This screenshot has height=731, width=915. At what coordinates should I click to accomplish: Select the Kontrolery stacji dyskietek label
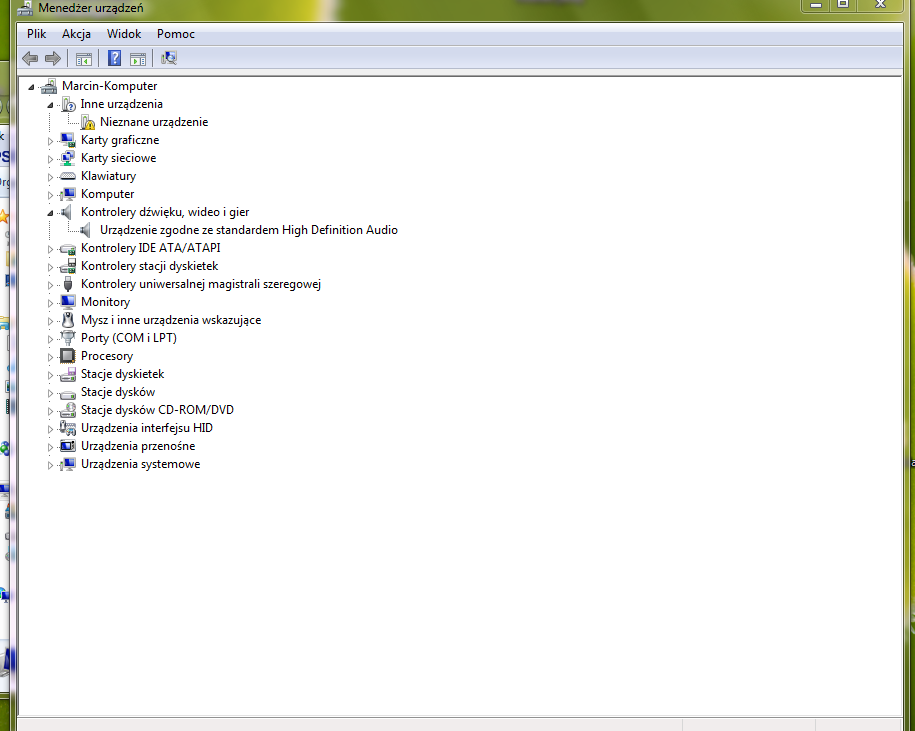click(x=149, y=266)
